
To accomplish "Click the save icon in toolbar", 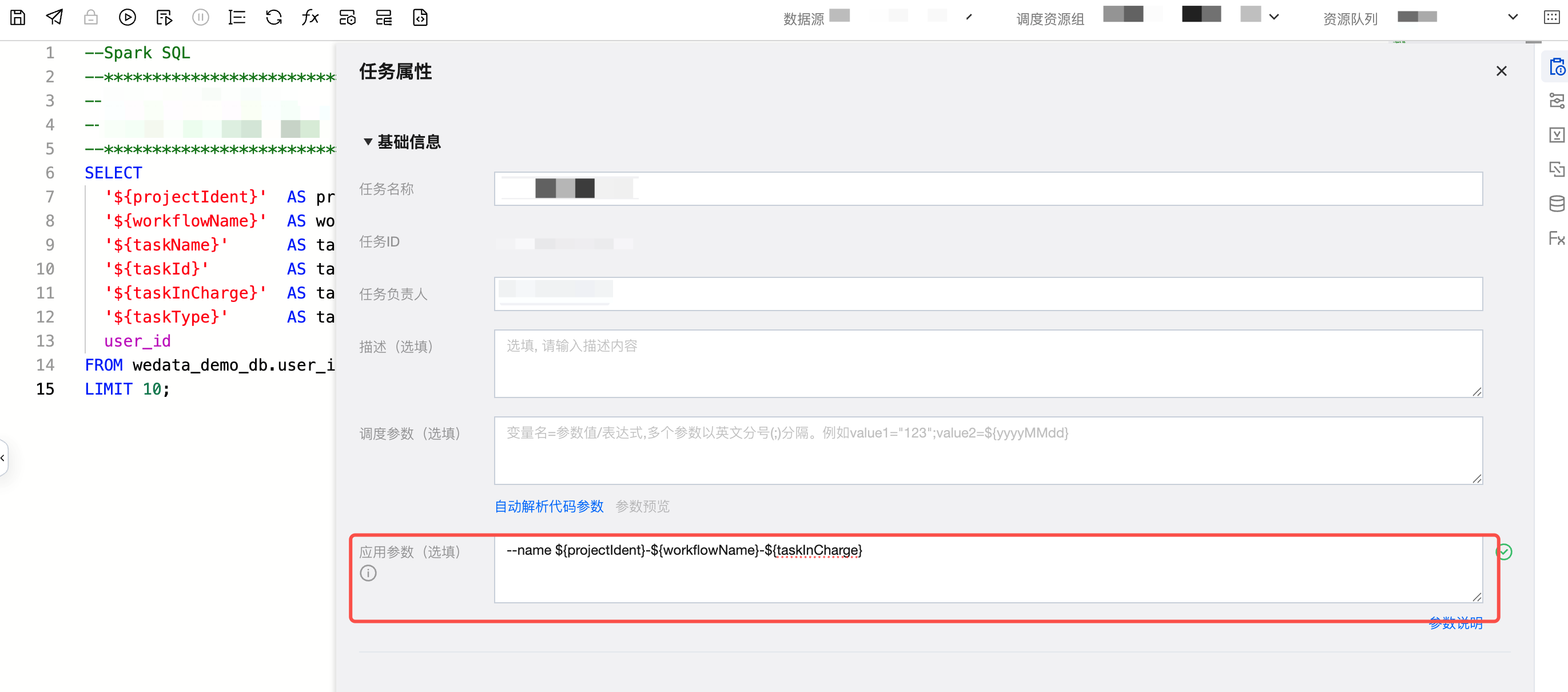I will pyautogui.click(x=18, y=18).
